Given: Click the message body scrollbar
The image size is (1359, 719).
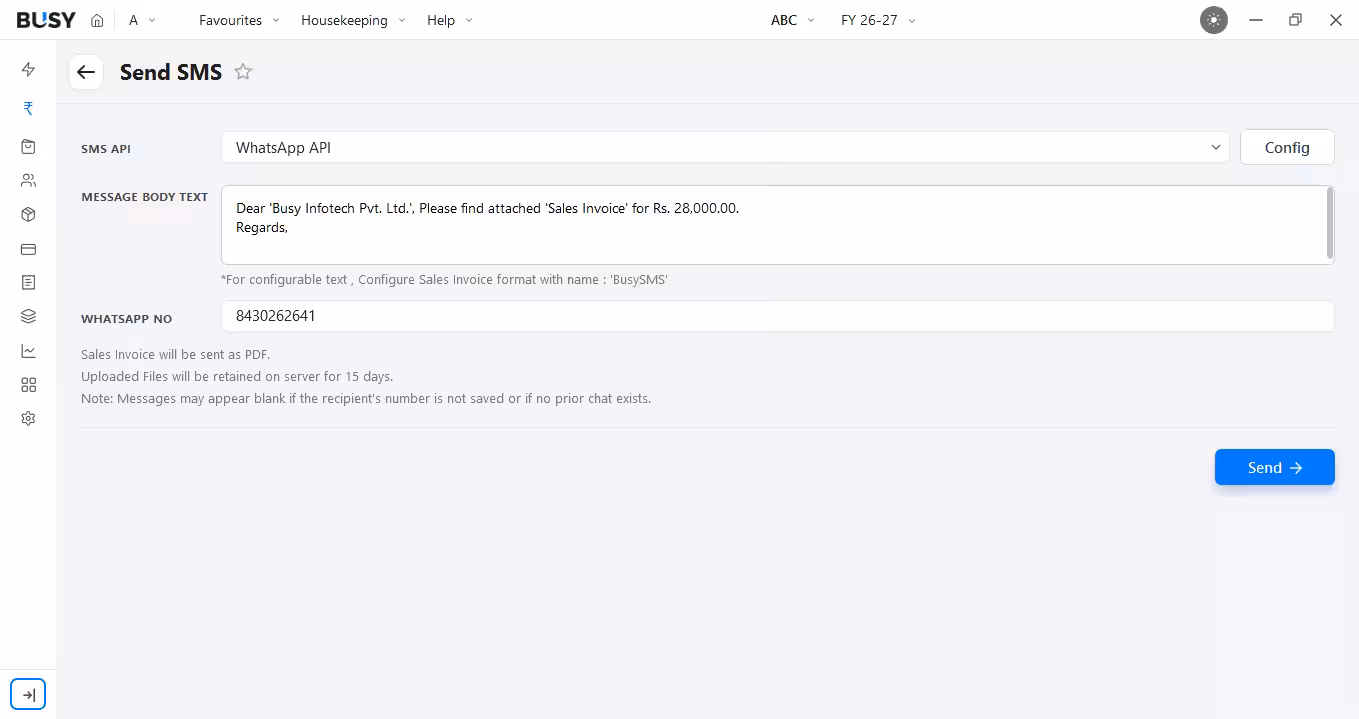Looking at the screenshot, I should coord(1330,223).
